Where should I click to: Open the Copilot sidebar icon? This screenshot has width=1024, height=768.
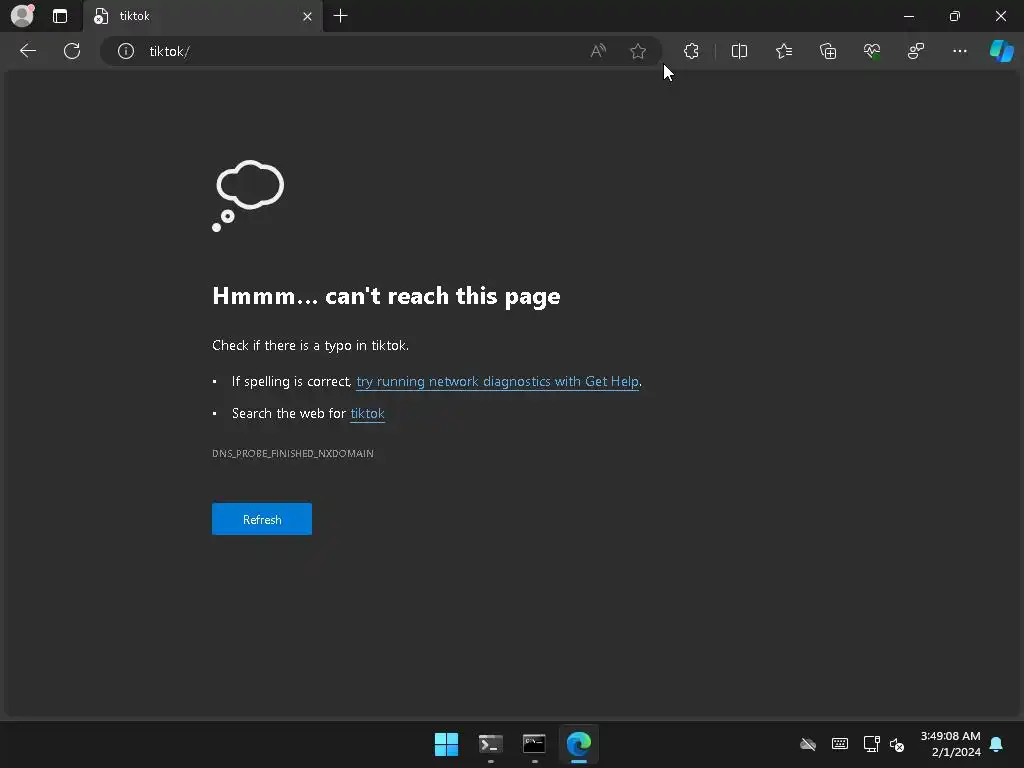[1001, 51]
